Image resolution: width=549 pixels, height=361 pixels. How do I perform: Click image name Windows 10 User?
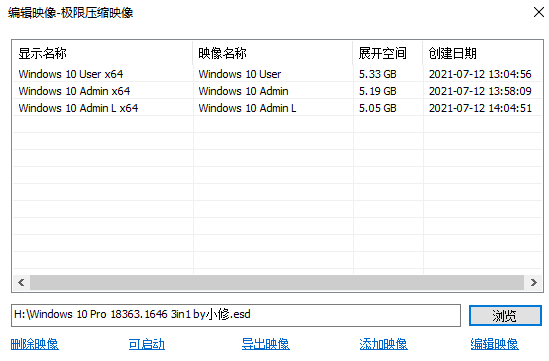tap(240, 74)
